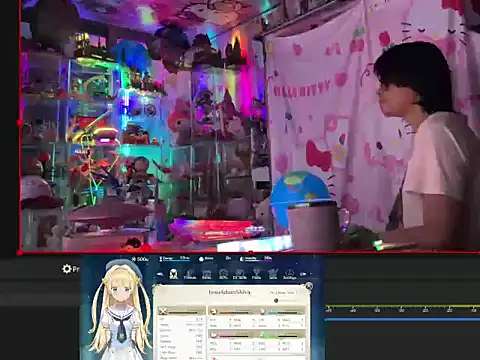Open the house icon tab in game menu
The width and height of the screenshot is (480, 360).
pos(223,274)
